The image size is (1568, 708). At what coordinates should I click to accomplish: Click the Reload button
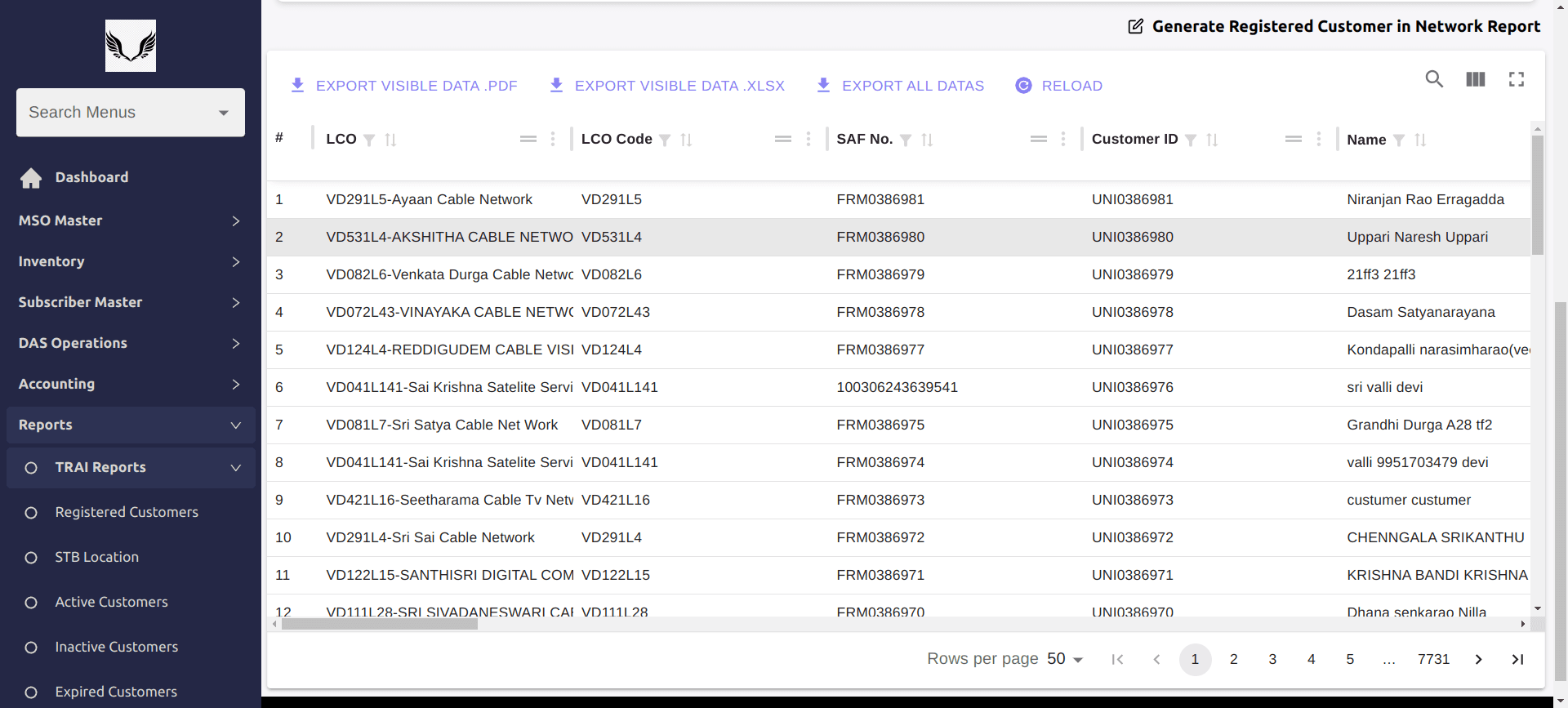1059,86
